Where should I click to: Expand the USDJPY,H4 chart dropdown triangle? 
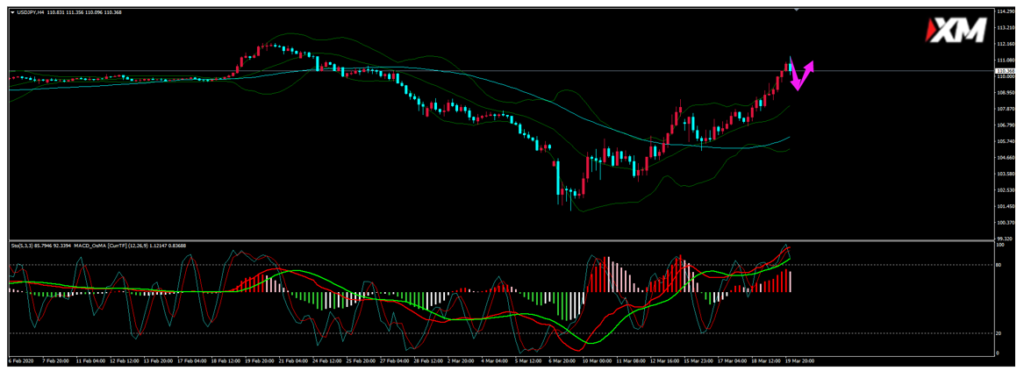point(13,12)
